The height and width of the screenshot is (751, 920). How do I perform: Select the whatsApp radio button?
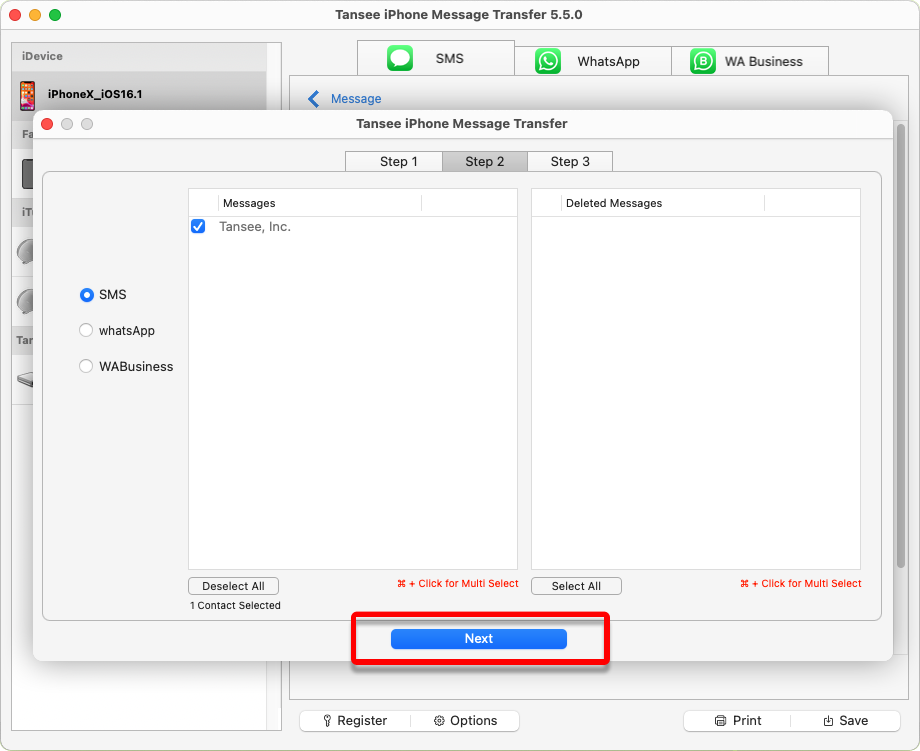click(x=86, y=330)
